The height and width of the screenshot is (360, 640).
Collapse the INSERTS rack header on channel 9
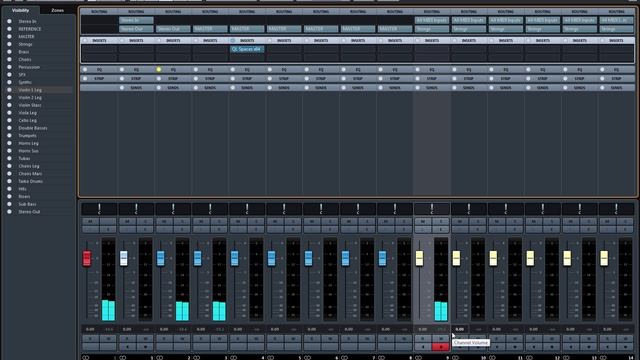[432, 40]
